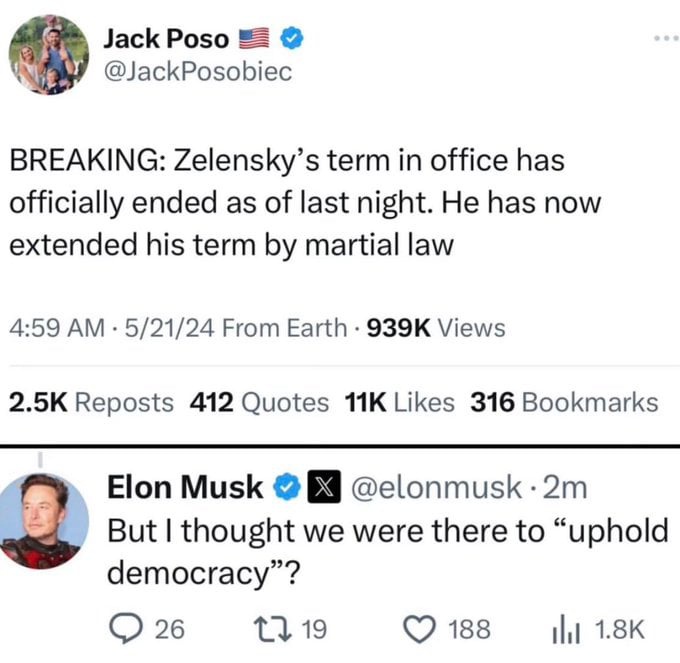Open the @elonmusk handle link
Viewport: 680px width, 663px height.
[x=436, y=487]
